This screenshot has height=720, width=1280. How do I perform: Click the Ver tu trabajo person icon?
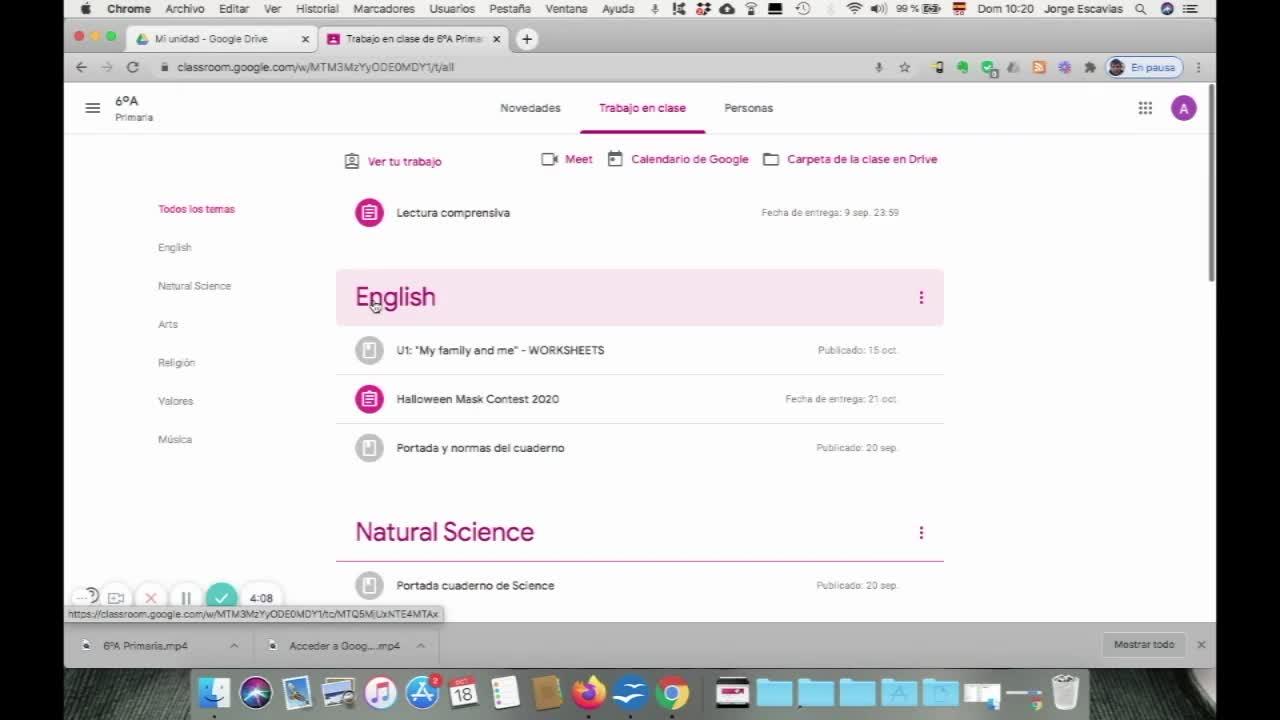pos(352,161)
